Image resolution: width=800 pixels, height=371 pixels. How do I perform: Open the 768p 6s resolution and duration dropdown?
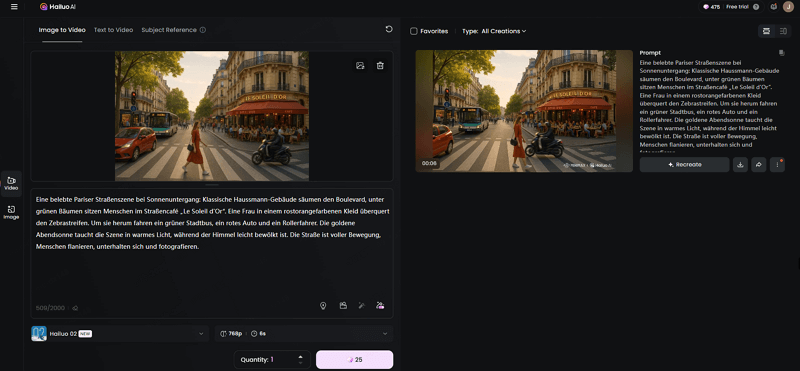click(304, 334)
